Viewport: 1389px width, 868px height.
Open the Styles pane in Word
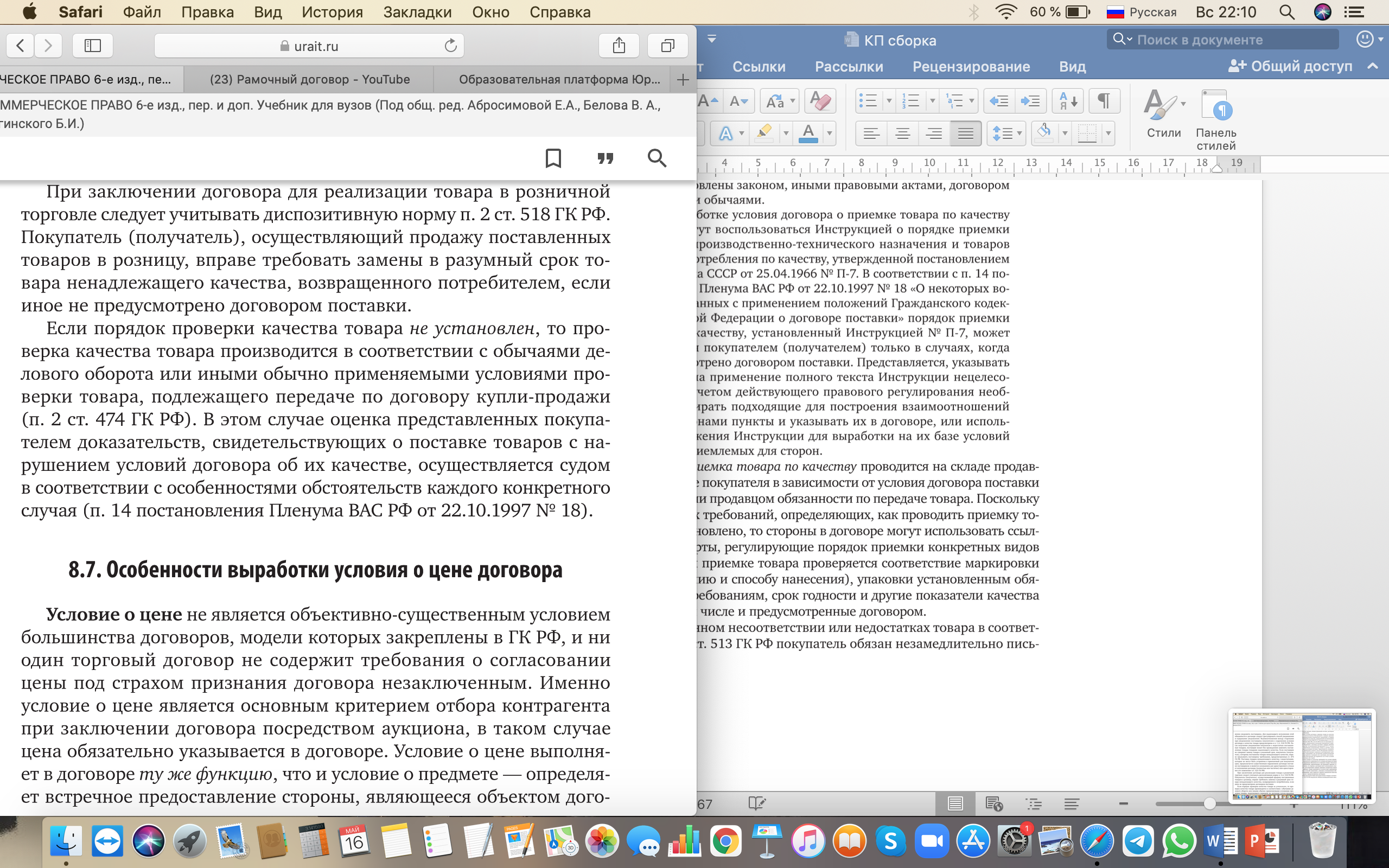tap(1216, 119)
